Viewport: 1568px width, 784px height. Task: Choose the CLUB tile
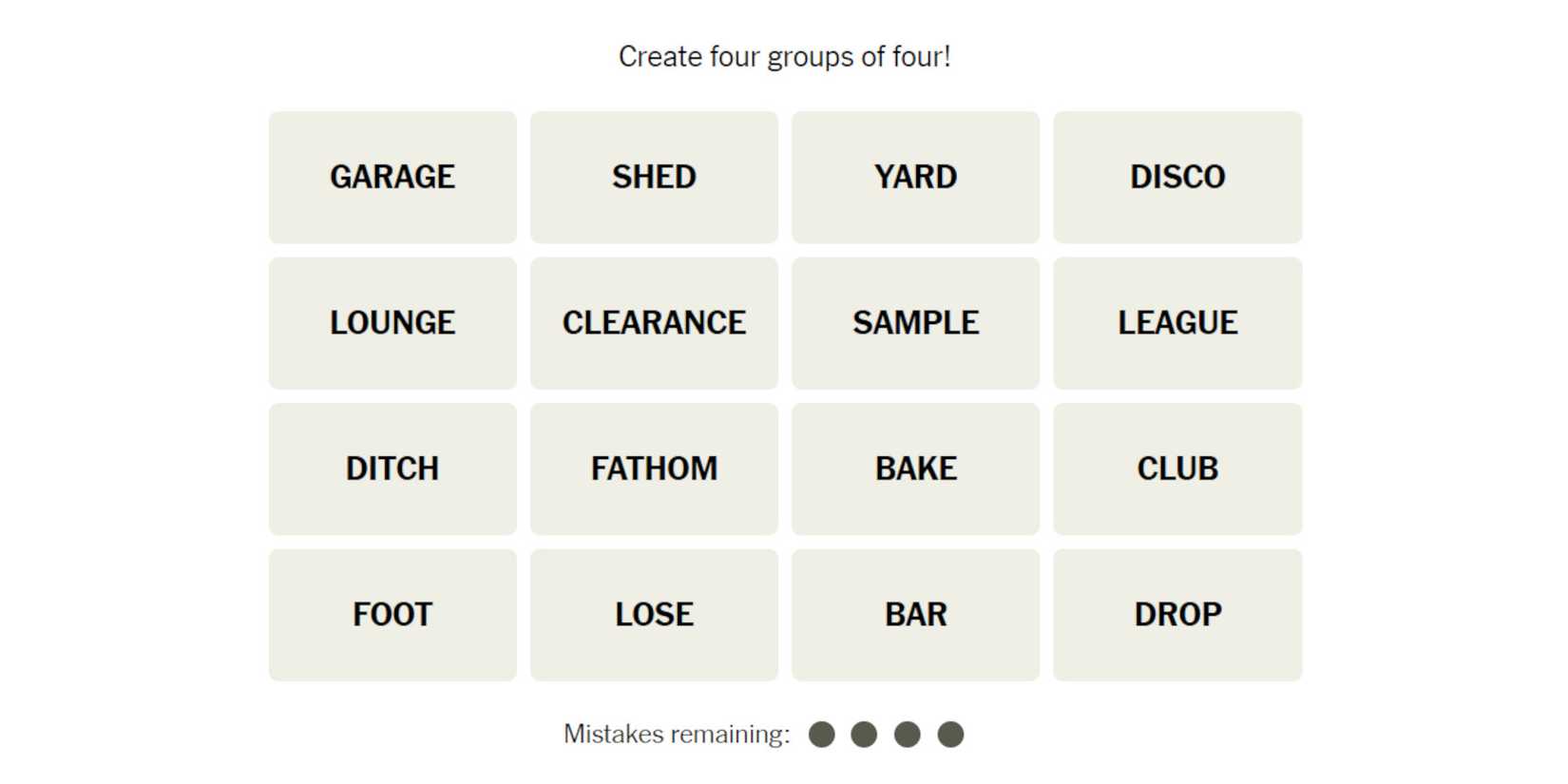coord(1177,468)
